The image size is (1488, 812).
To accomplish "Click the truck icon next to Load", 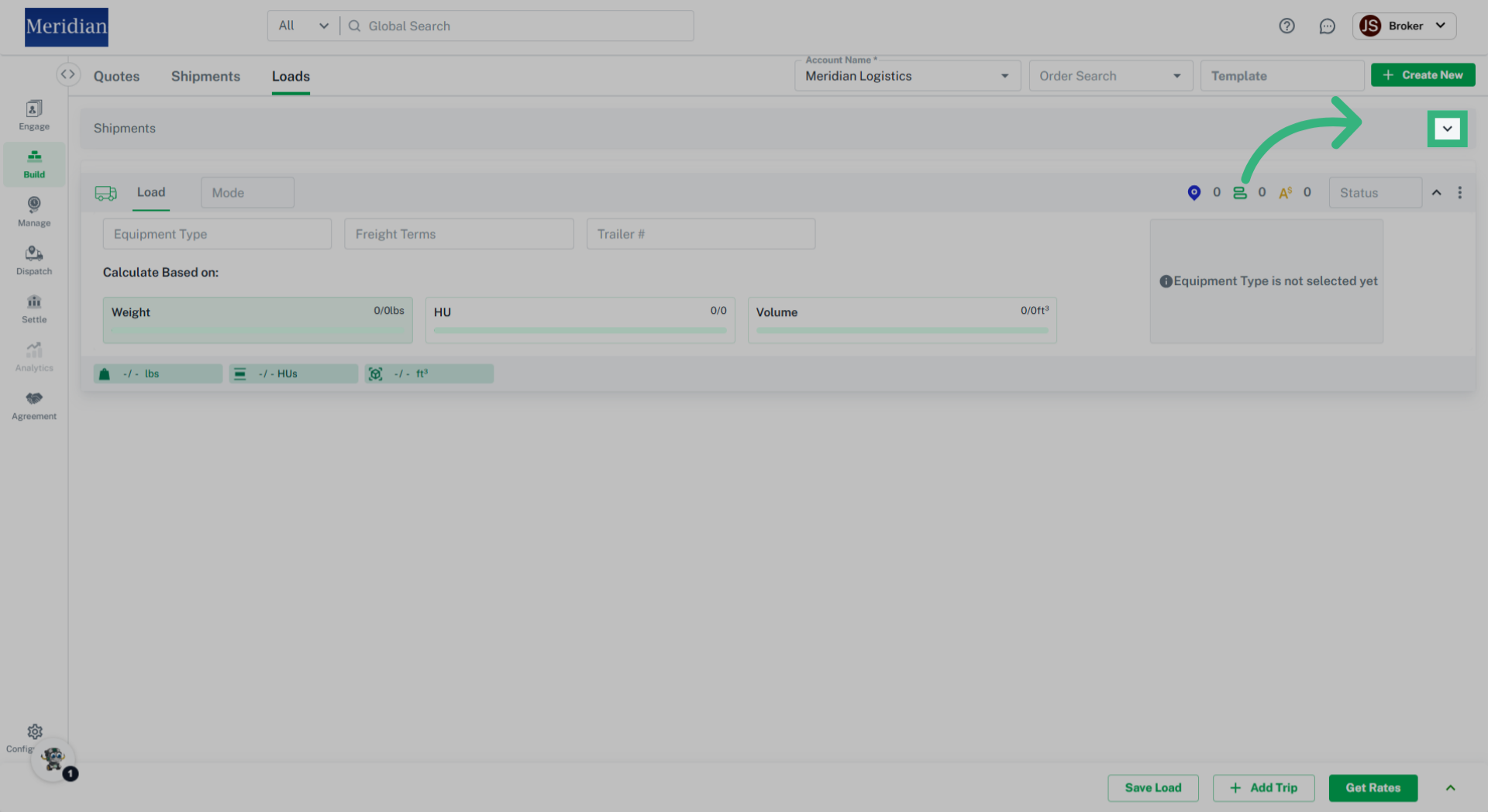I will click(x=105, y=192).
